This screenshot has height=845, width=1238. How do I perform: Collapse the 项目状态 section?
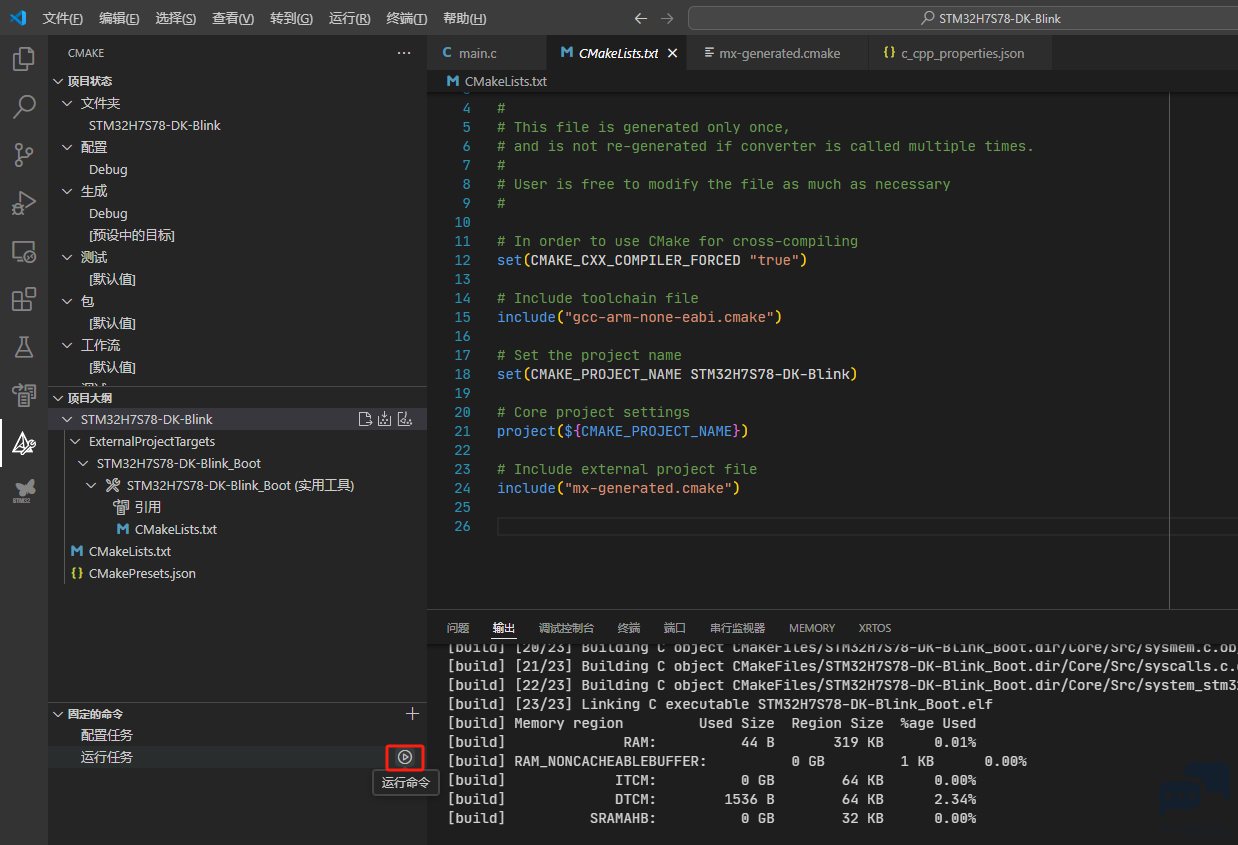(58, 81)
